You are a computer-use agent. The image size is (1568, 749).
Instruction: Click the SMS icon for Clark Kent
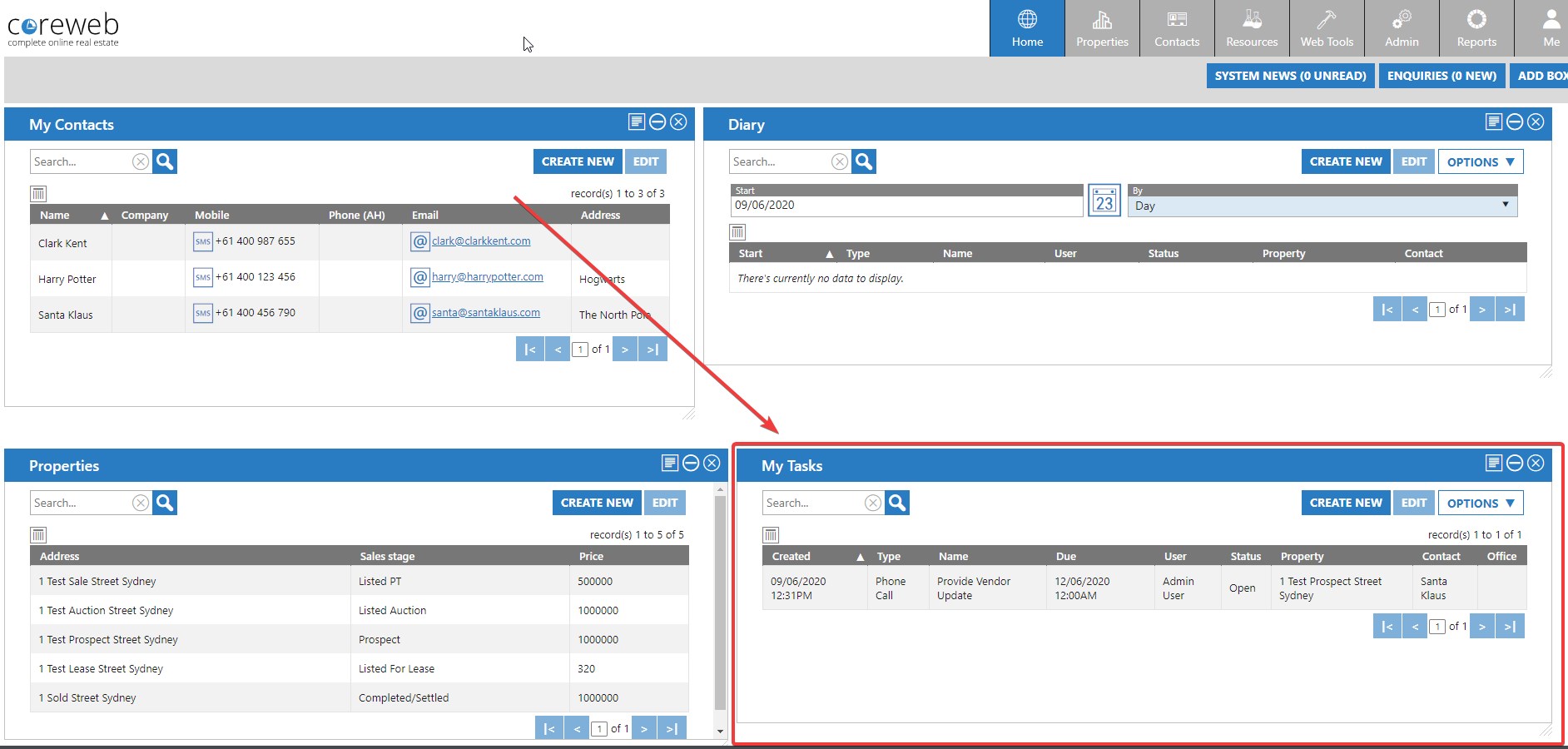pyautogui.click(x=203, y=242)
